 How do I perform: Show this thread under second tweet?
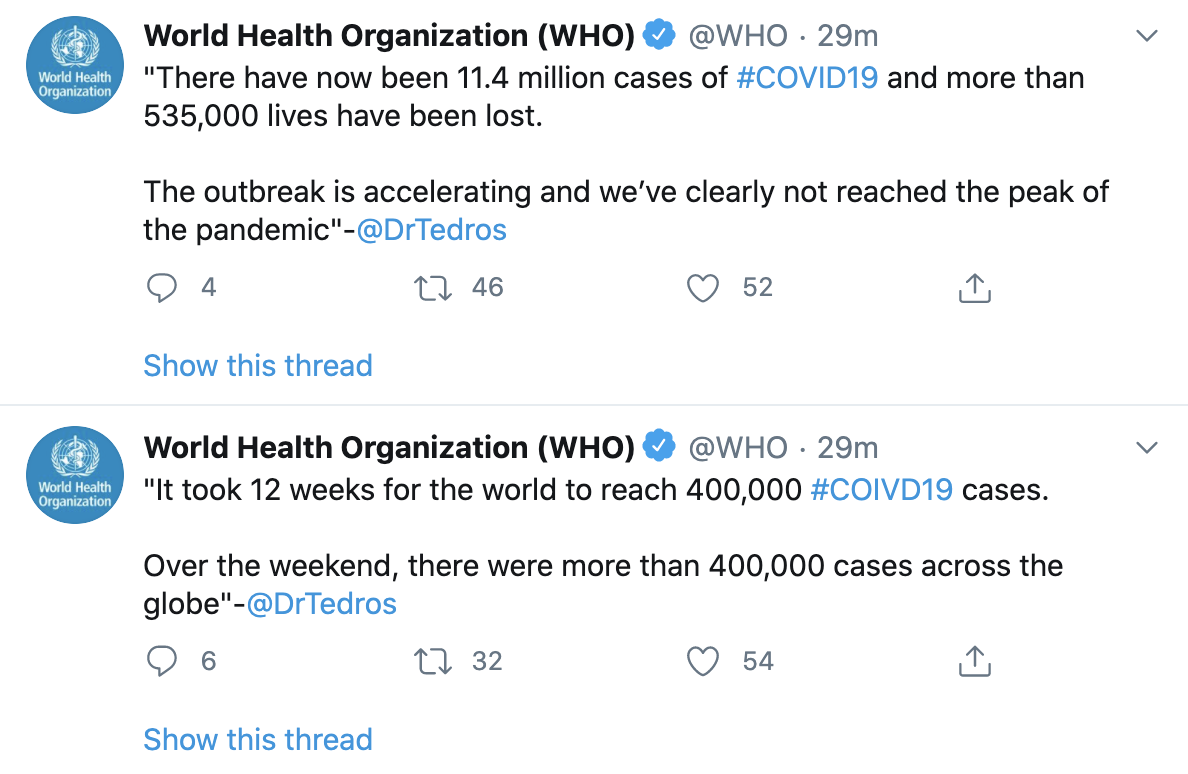258,739
